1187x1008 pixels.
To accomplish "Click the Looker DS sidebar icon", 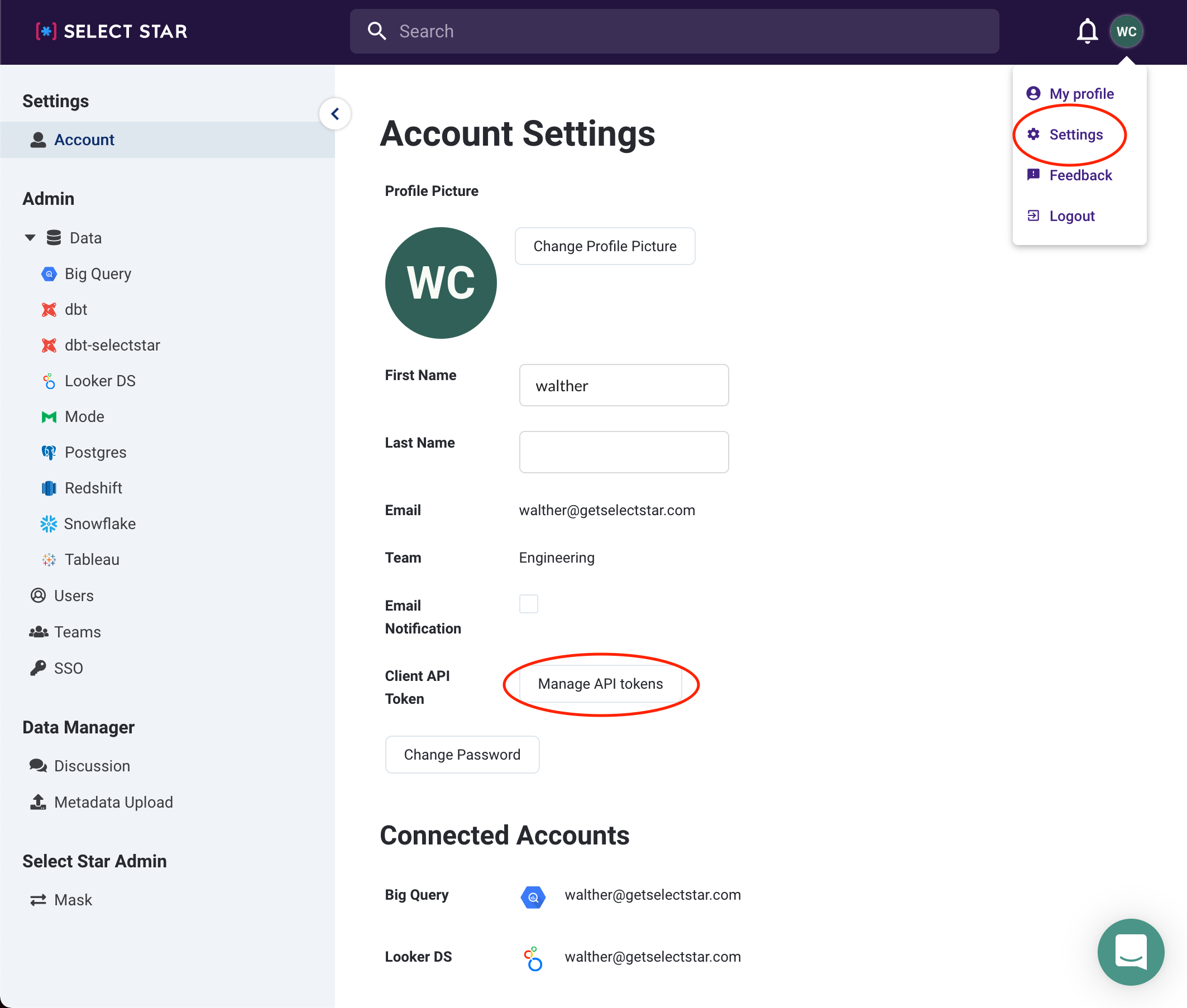I will pos(49,381).
